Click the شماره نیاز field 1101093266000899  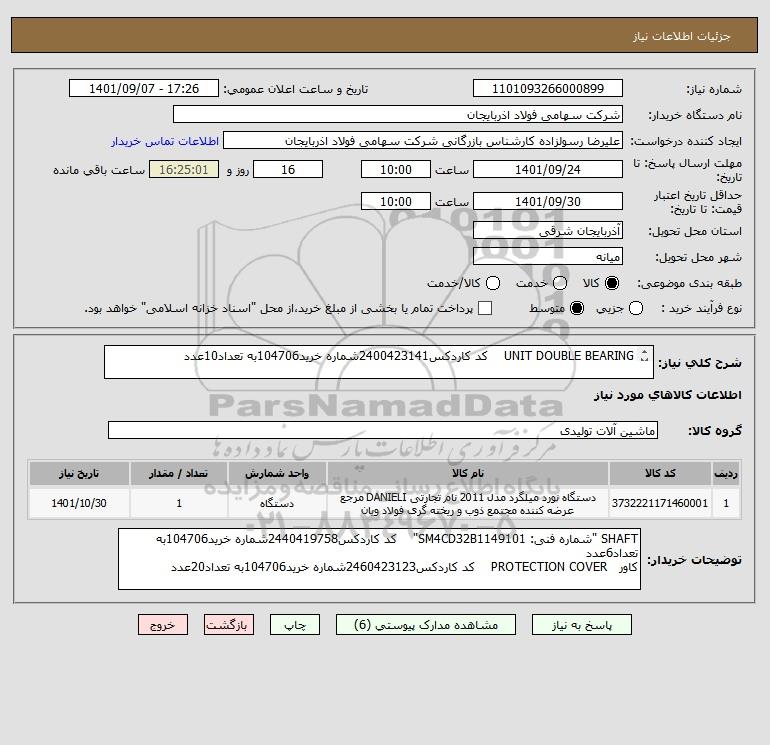point(548,88)
